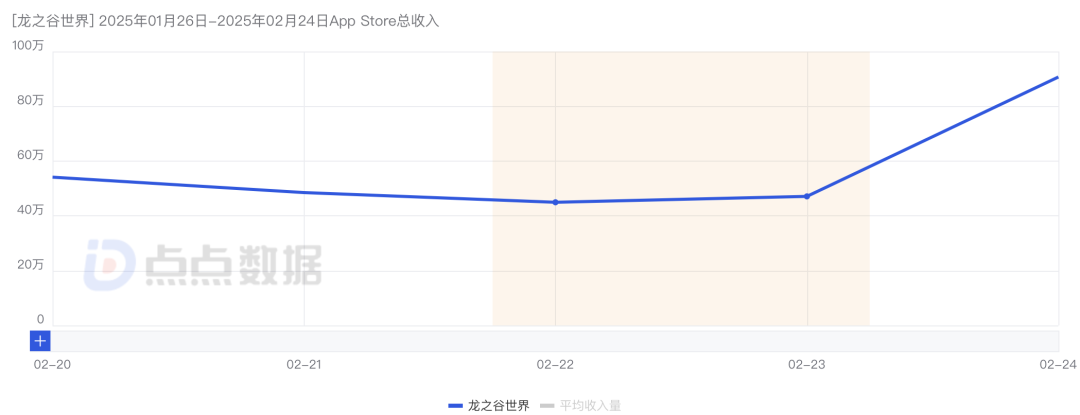Click the chart title with App Store总收入
Screen dimensions: 1080x415
[x=226, y=20]
